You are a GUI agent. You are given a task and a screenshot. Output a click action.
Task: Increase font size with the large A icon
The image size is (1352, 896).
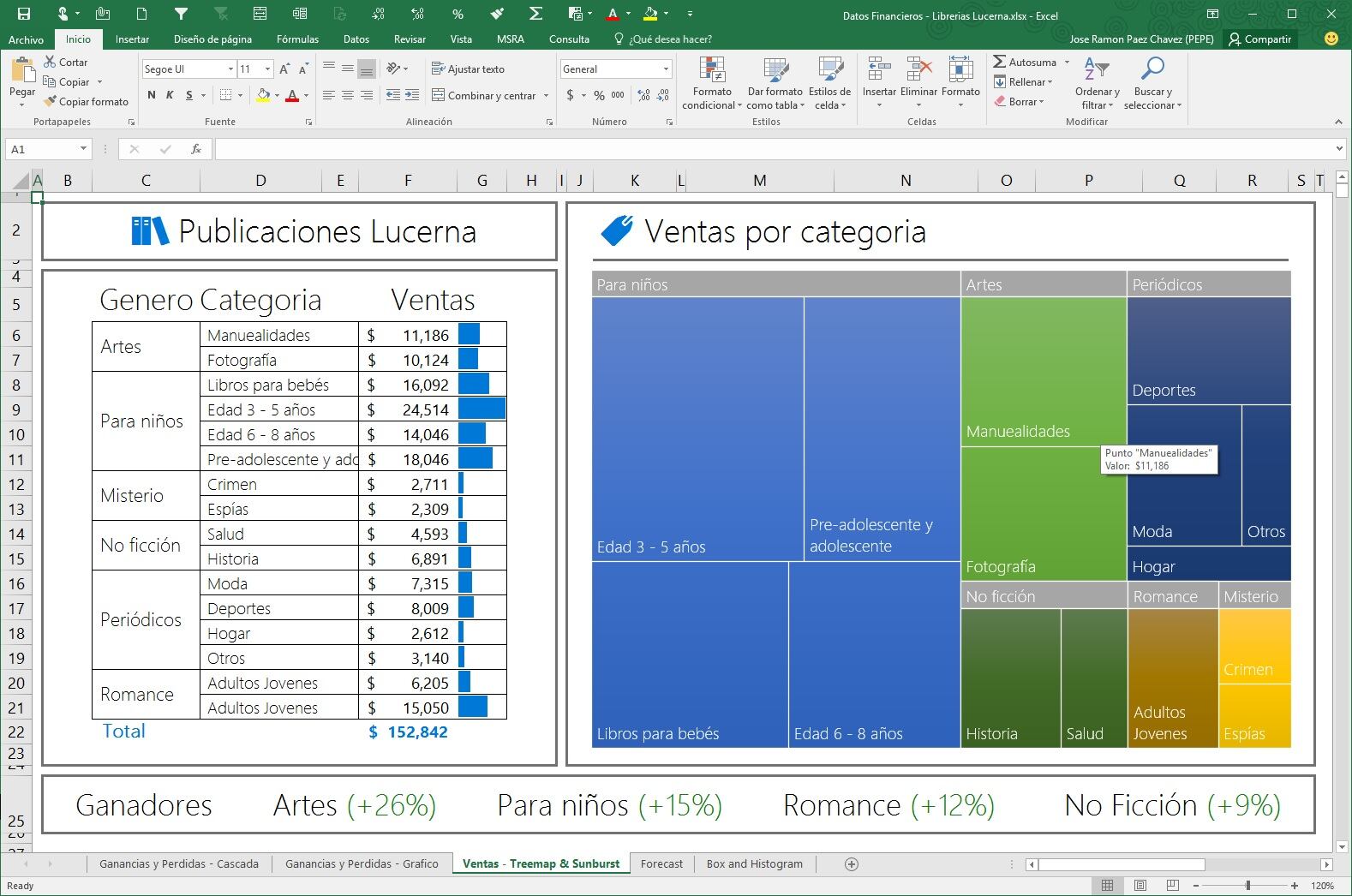[284, 69]
